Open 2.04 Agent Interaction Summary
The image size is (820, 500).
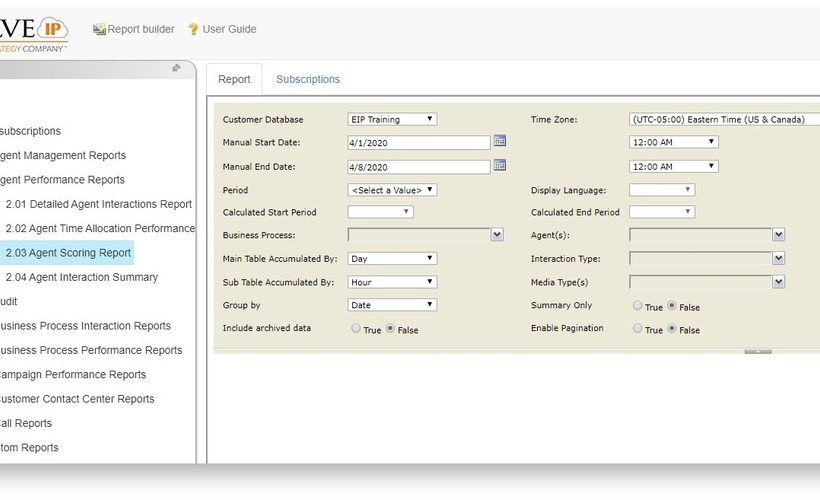(82, 277)
